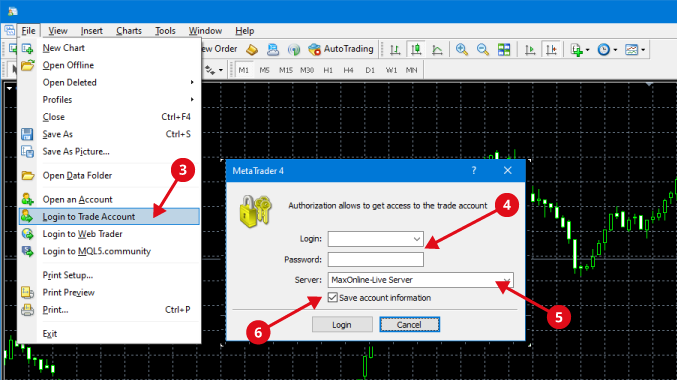
Task: Click the chart Templates icon
Action: click(x=631, y=50)
